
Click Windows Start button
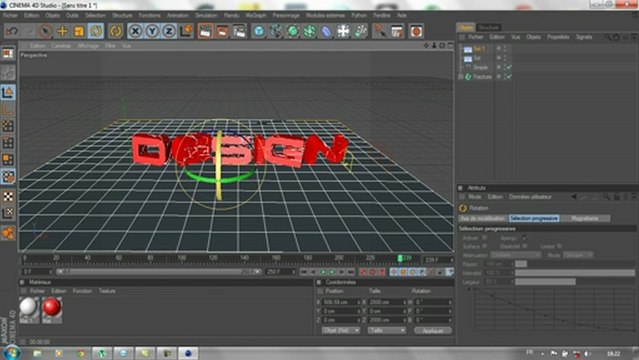click(x=11, y=353)
